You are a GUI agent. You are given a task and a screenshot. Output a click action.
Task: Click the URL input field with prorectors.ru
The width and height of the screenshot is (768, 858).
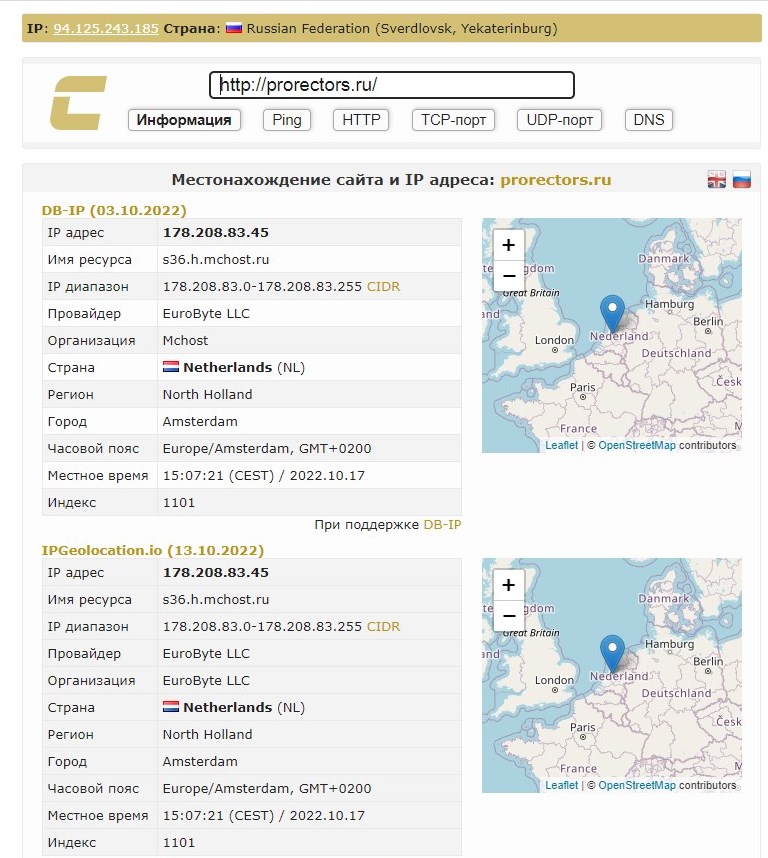click(391, 86)
